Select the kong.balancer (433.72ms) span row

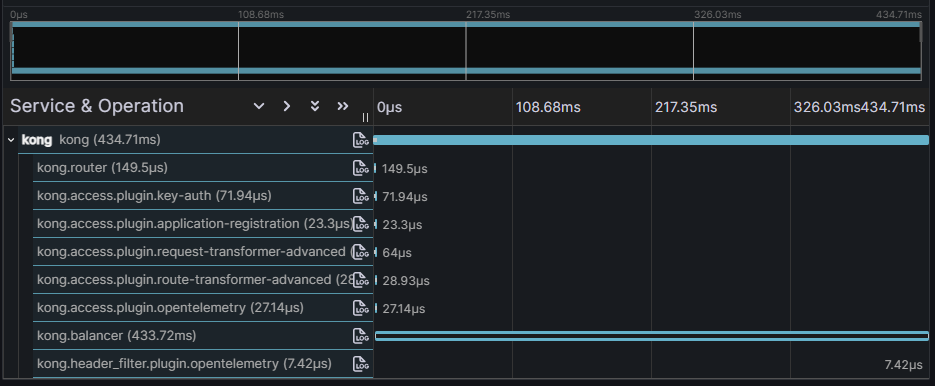click(203, 336)
